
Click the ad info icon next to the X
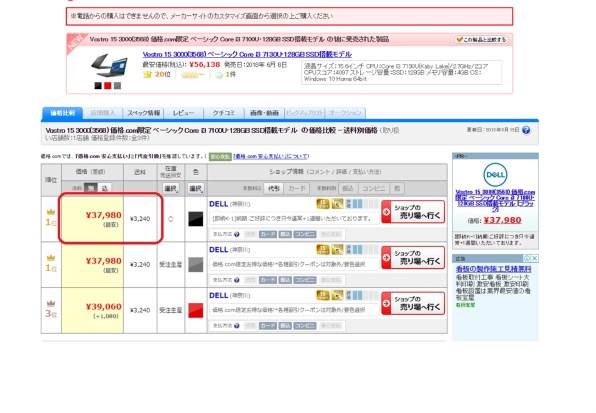[527, 258]
